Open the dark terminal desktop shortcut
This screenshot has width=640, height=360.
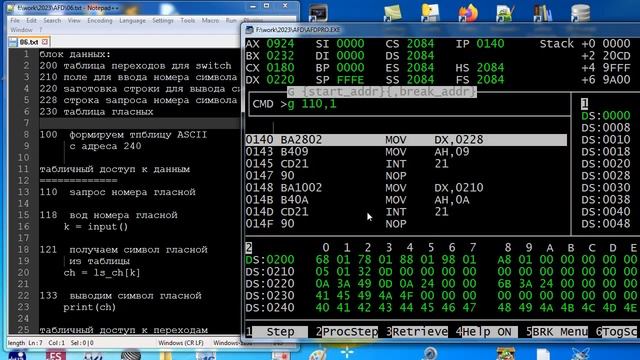(318, 13)
